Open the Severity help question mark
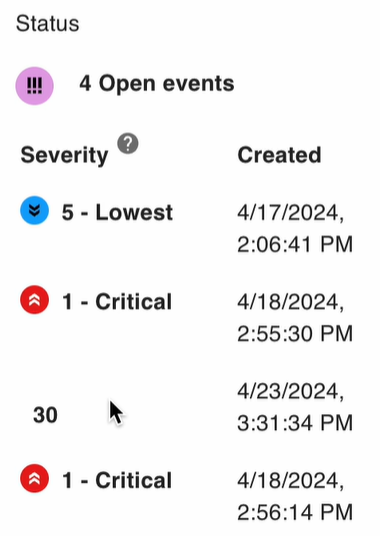 click(x=128, y=144)
